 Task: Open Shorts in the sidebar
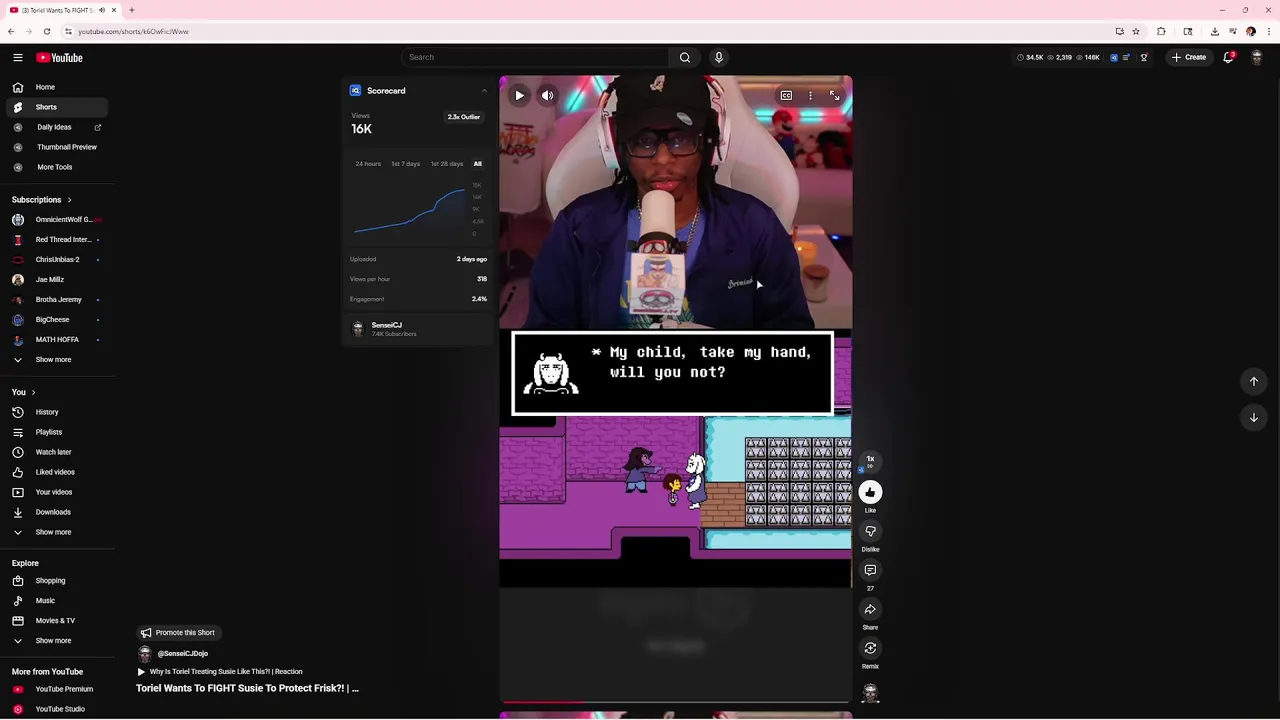pos(58,107)
